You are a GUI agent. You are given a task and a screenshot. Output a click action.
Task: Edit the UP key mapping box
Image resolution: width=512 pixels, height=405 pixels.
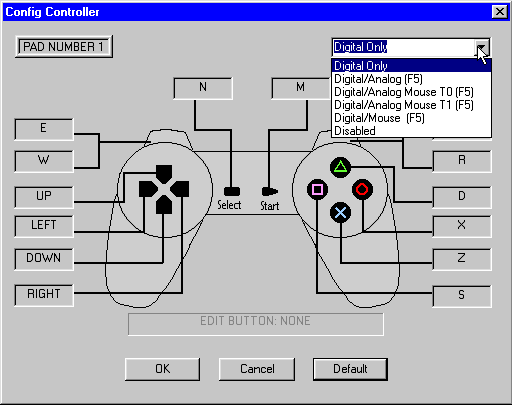(x=44, y=197)
